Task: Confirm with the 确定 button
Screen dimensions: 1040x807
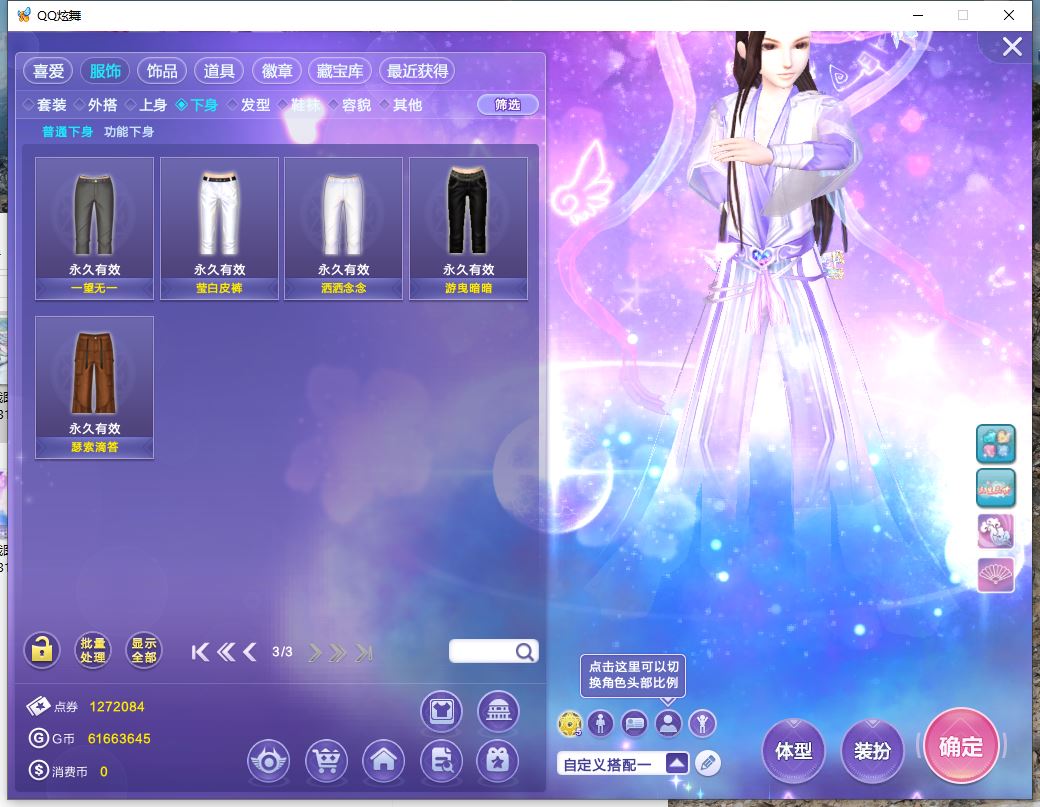Action: 960,747
